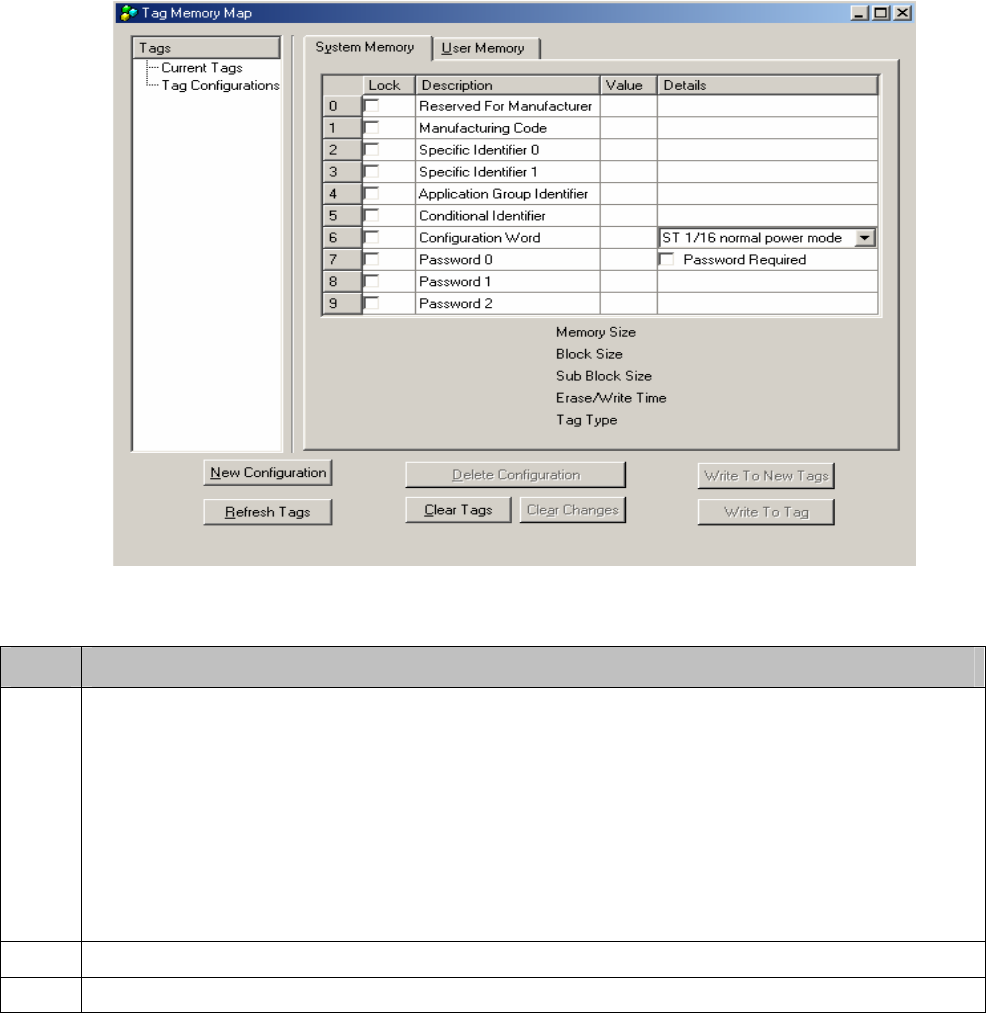Click the Erase/Write Time label

click(611, 398)
